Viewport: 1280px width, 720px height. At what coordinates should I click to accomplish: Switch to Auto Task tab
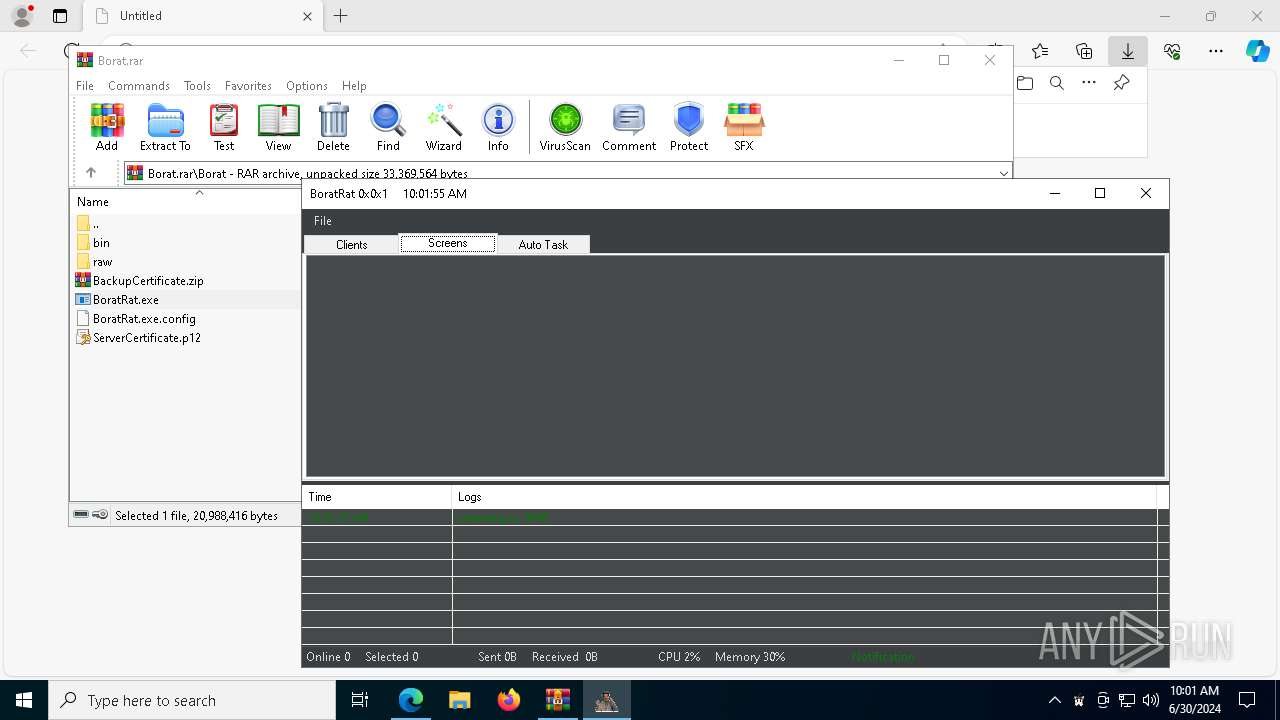pos(543,245)
